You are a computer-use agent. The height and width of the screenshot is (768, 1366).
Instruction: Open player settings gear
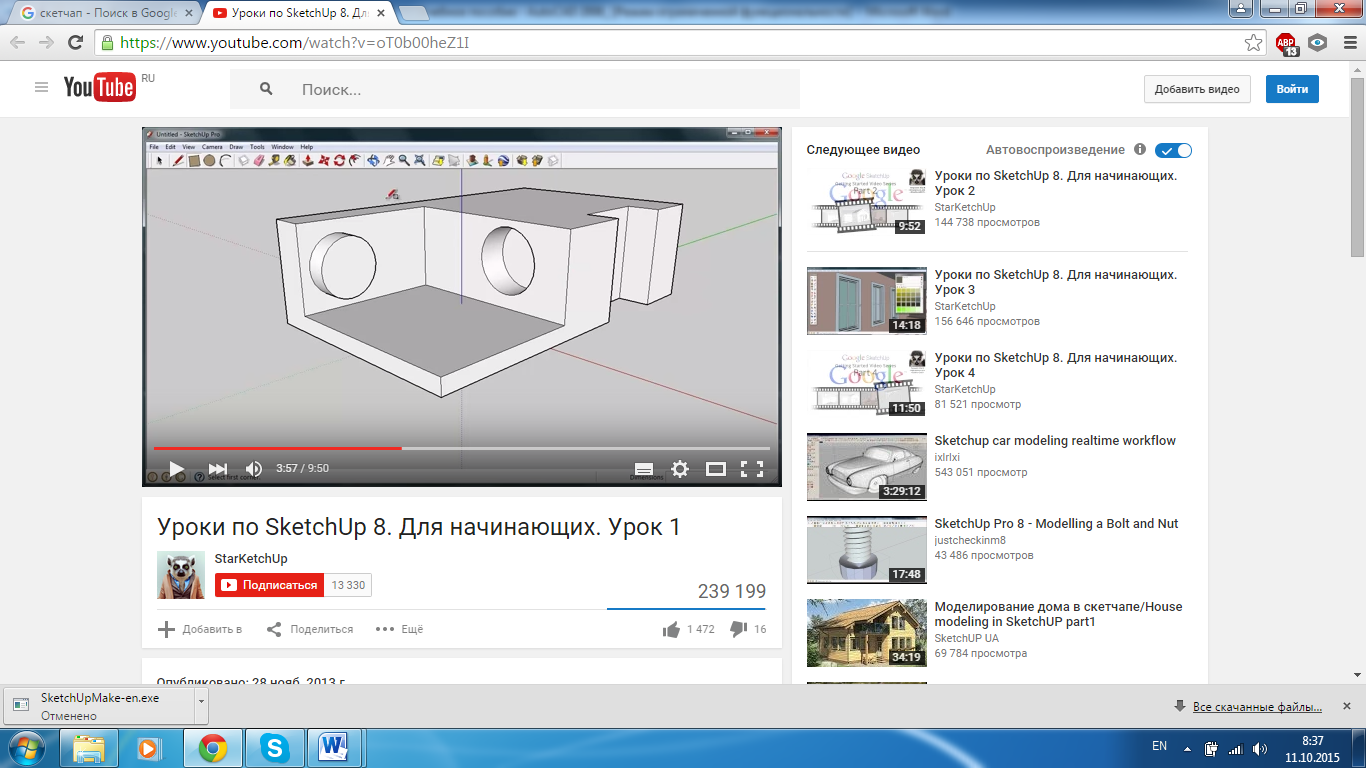(680, 468)
